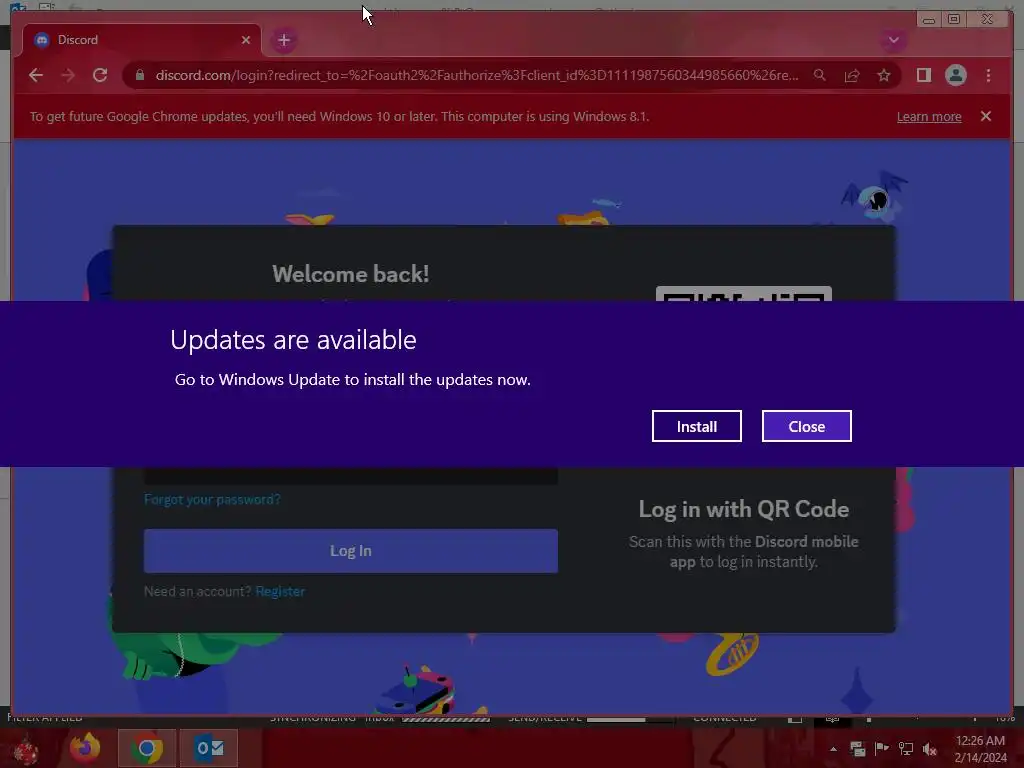Click Forgot your password link
1024x768 pixels.
click(x=212, y=500)
